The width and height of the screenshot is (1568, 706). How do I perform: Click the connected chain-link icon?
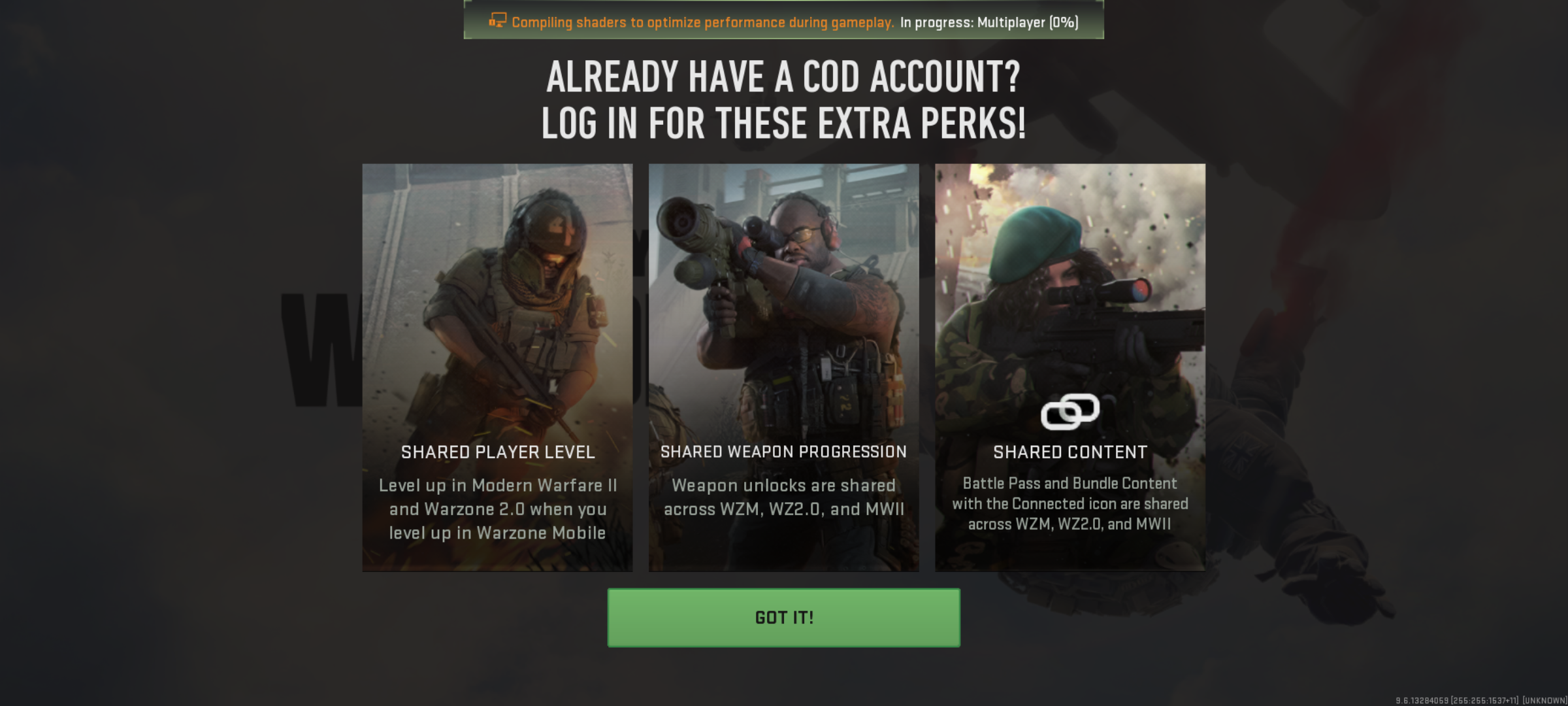click(x=1070, y=412)
